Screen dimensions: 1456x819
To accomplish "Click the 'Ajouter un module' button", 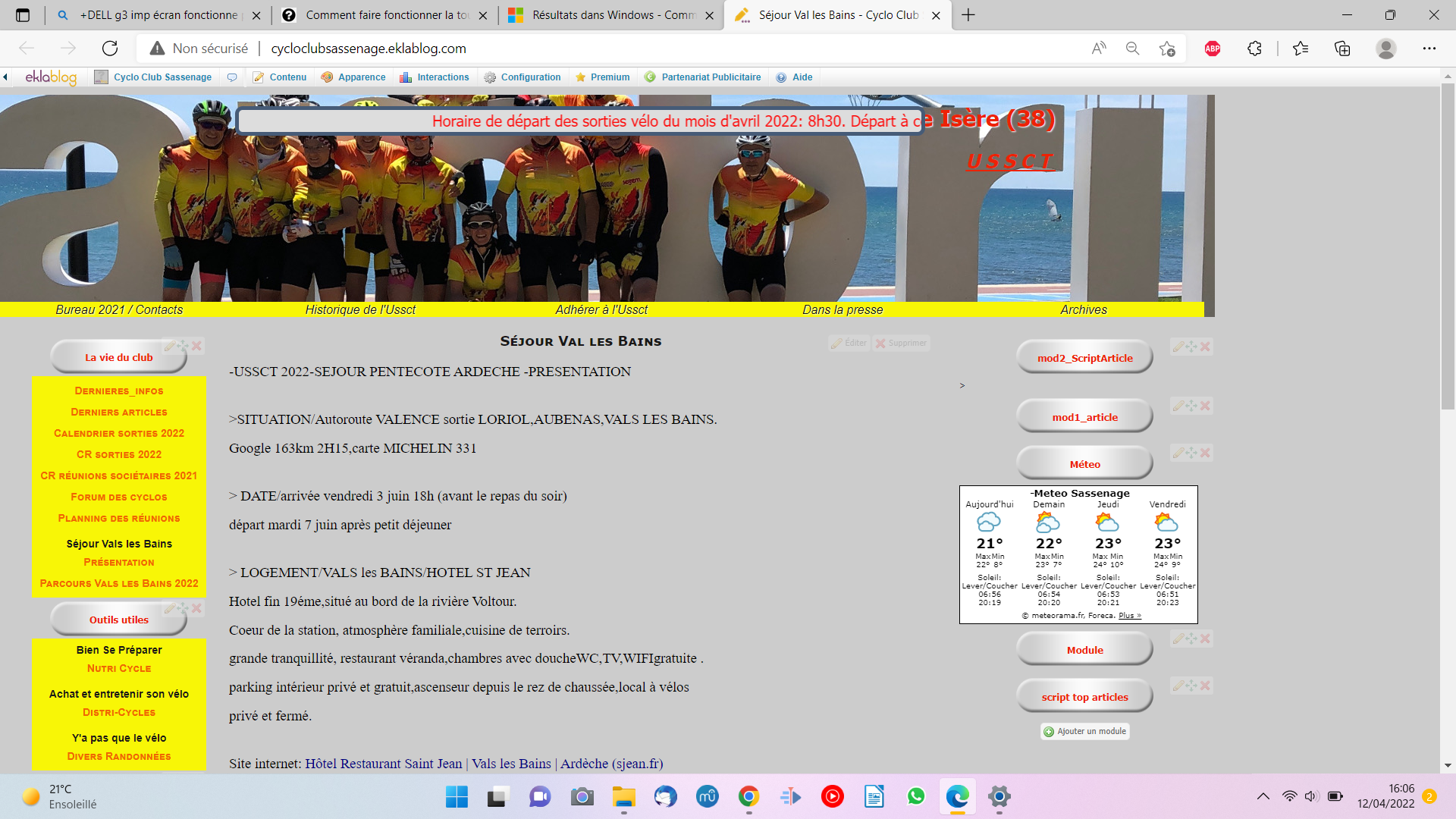I will point(1085,731).
